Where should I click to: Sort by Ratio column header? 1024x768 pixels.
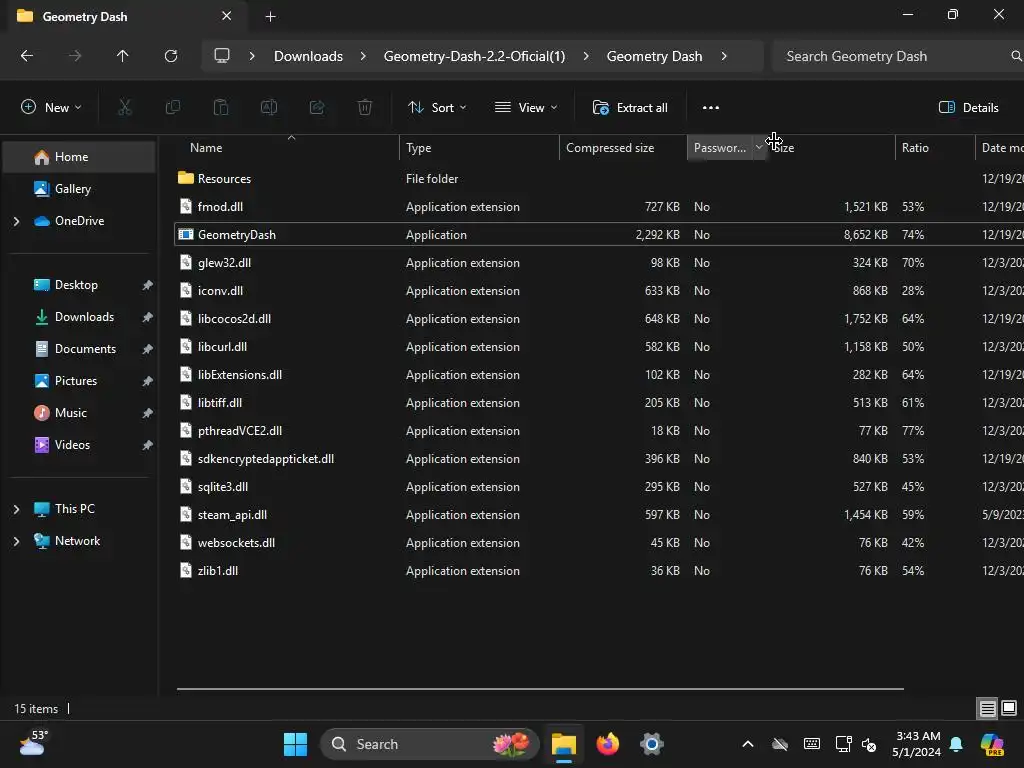[935, 148]
